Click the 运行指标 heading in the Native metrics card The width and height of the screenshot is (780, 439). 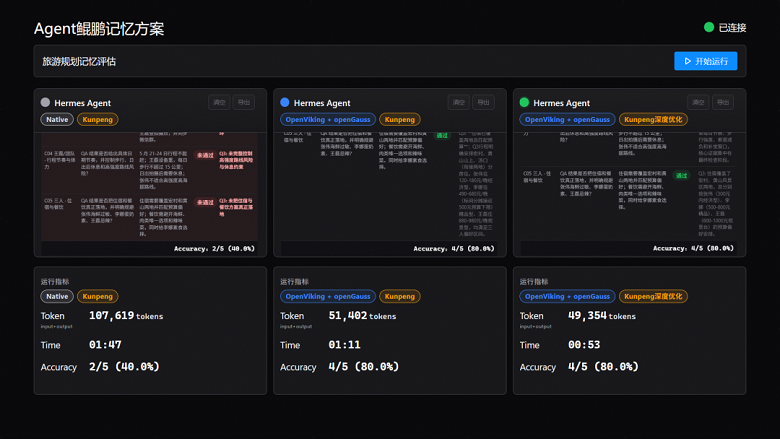tap(55, 281)
